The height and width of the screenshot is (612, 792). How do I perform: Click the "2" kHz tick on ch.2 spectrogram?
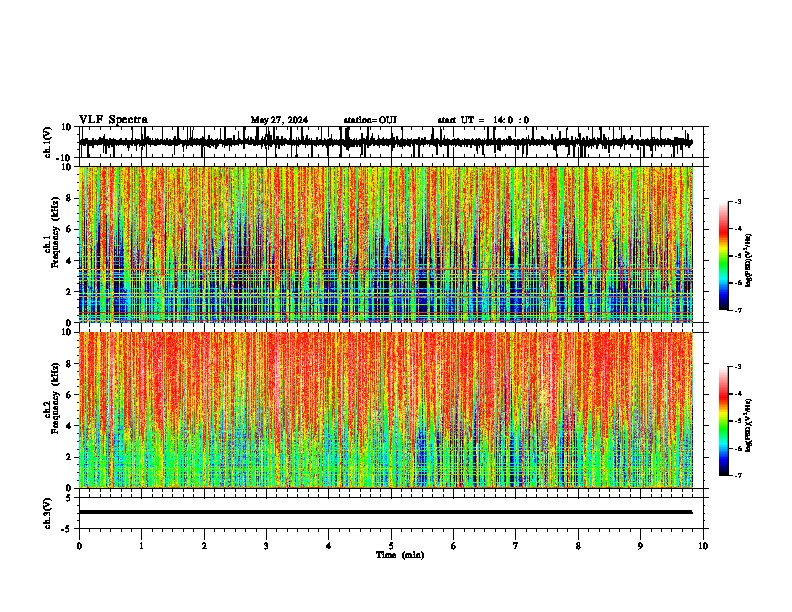[69, 457]
